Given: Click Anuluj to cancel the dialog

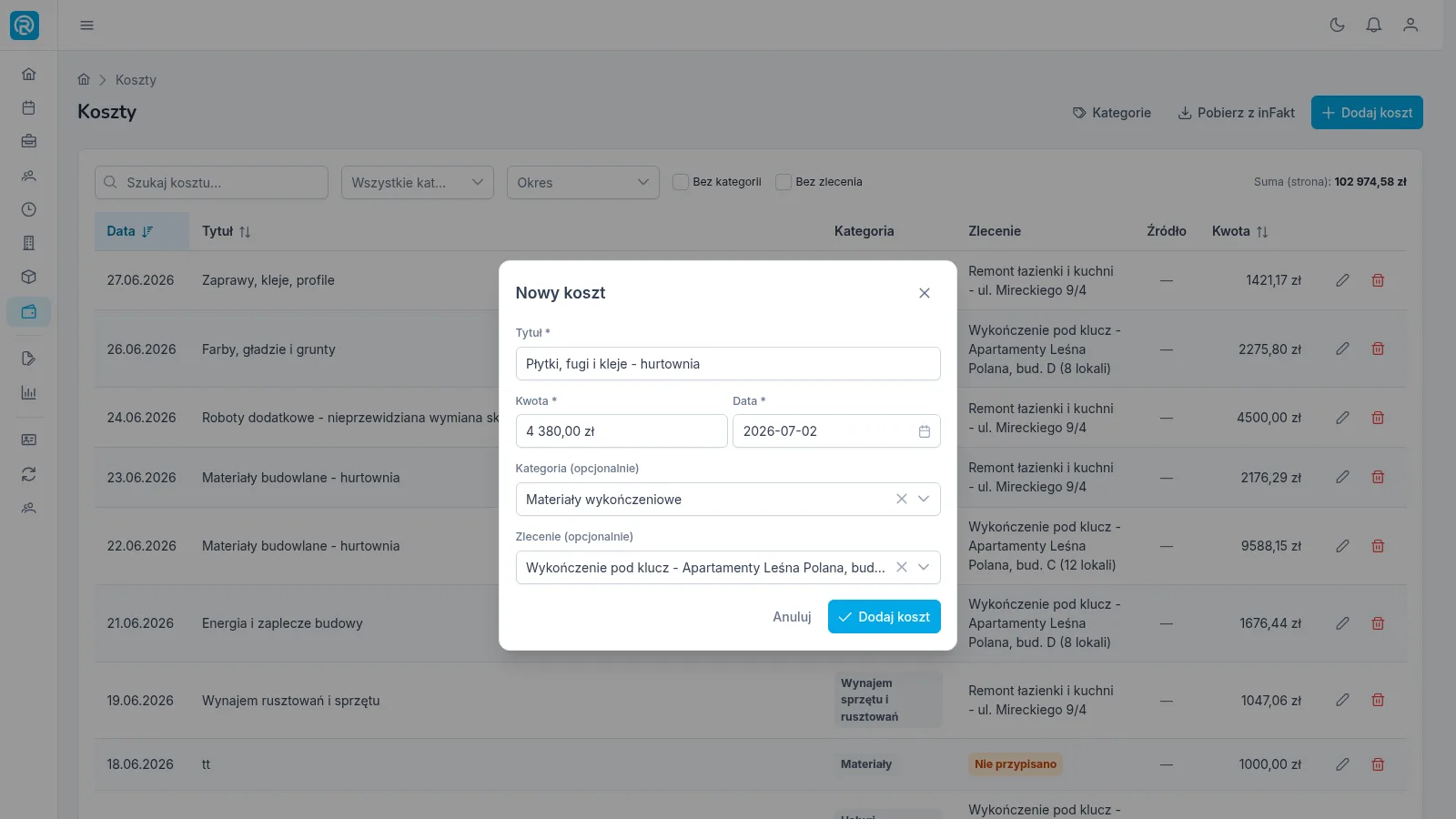Looking at the screenshot, I should click(792, 616).
